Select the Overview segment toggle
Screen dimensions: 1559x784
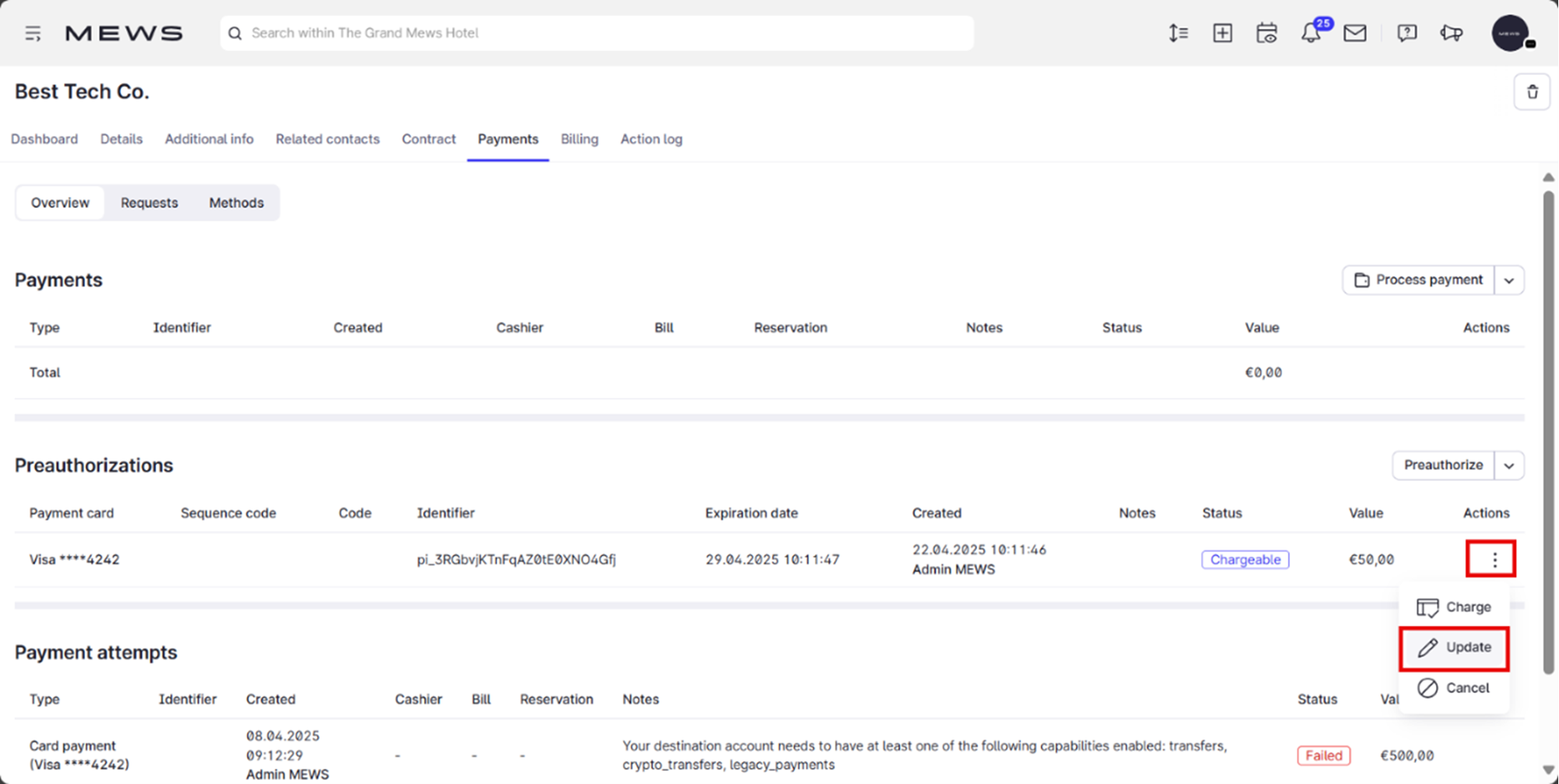point(59,203)
